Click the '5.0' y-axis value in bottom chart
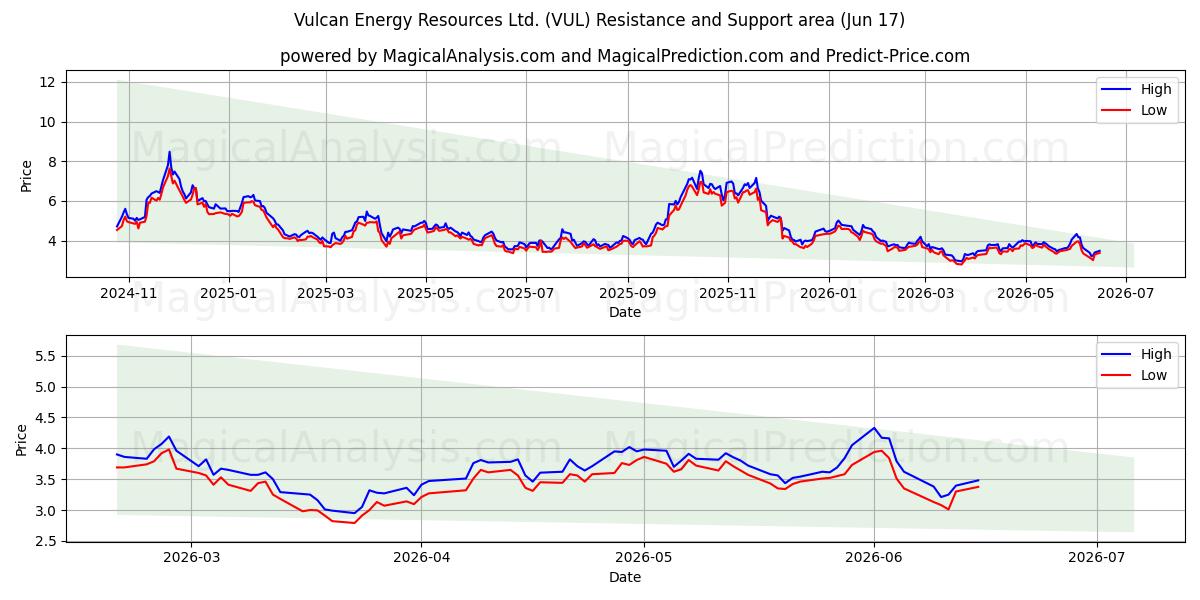This screenshot has height=600, width=1200. [x=48, y=387]
